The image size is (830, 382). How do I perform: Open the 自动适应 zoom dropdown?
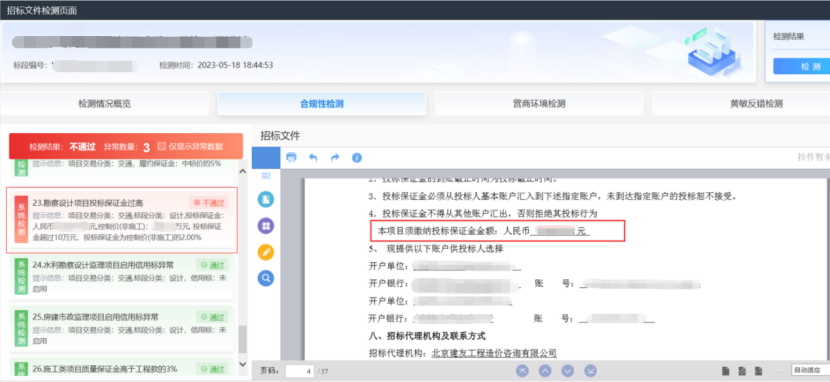point(810,370)
